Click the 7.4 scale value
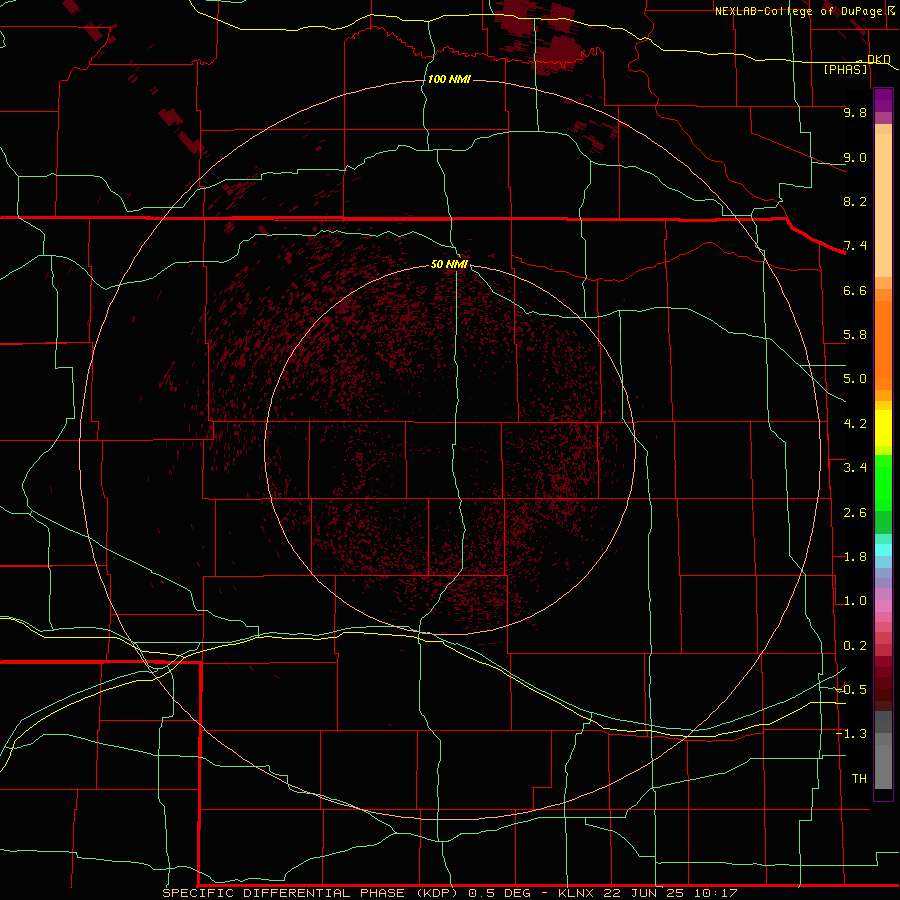 click(x=855, y=246)
